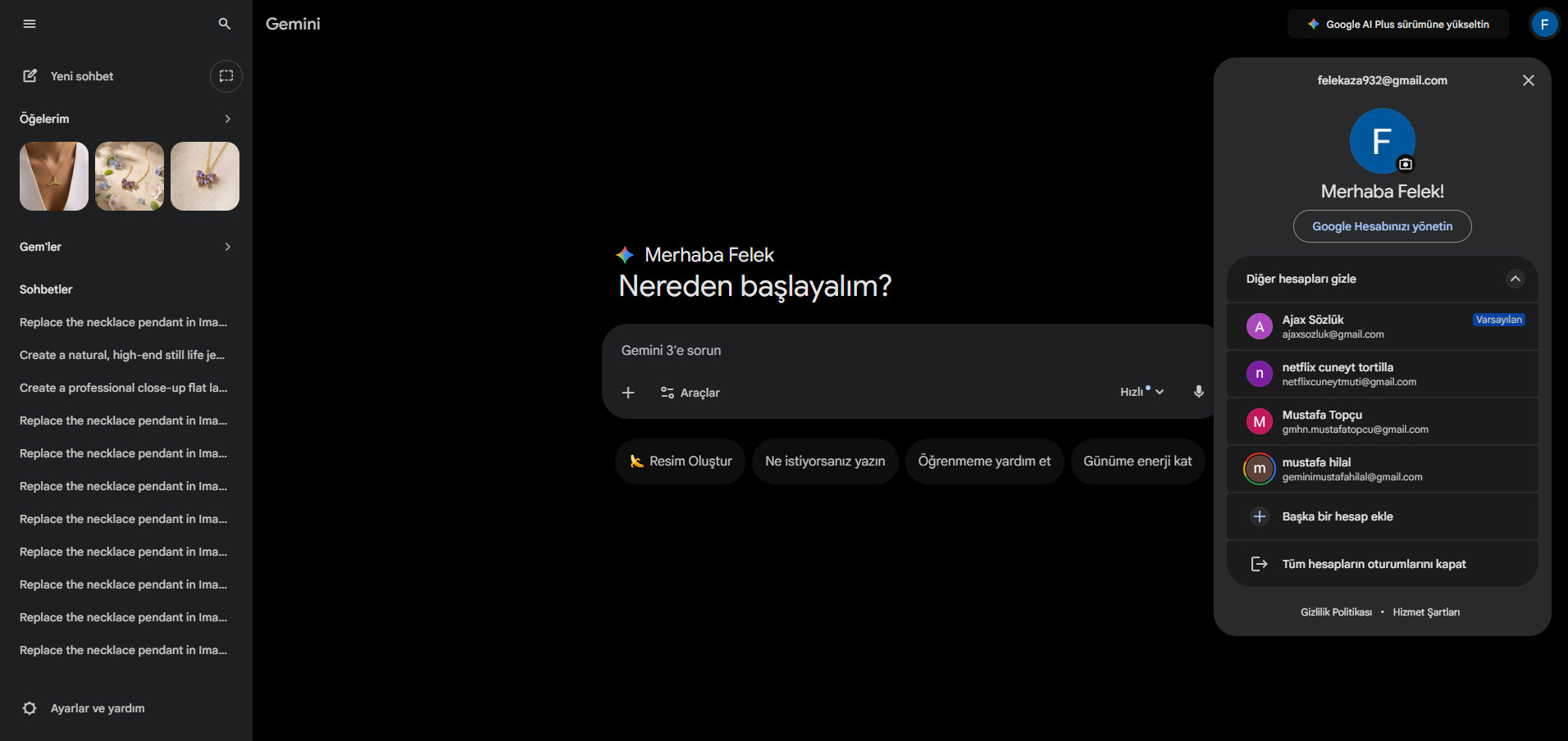Image resolution: width=1568 pixels, height=741 pixels.
Task: Click the Sohbetler section heading
Action: tap(46, 289)
